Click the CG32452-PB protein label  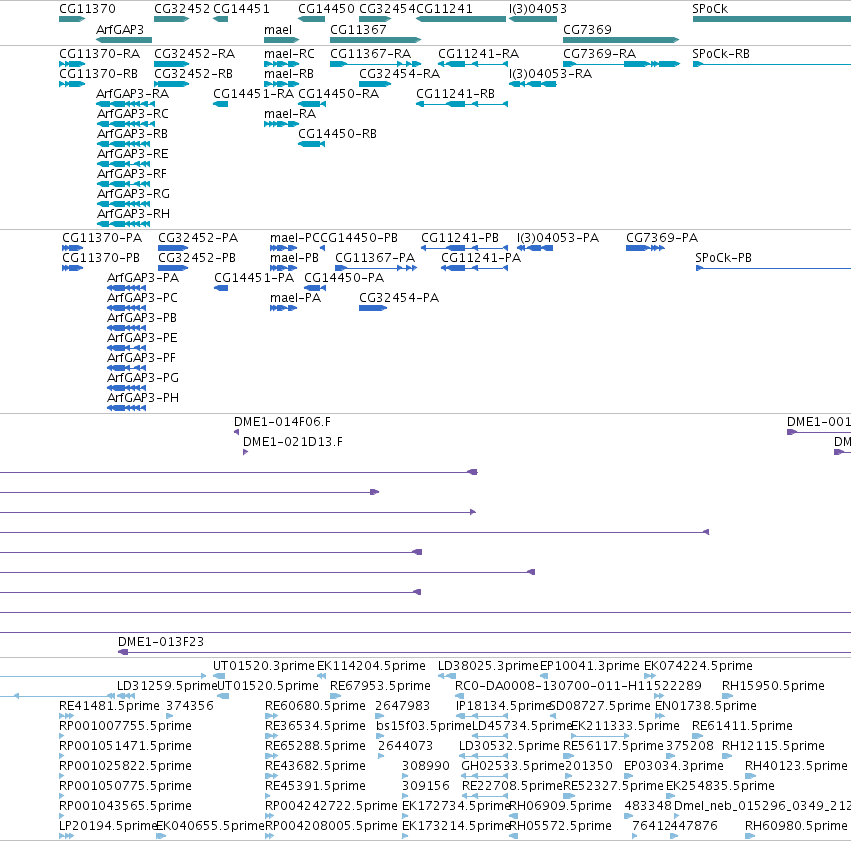(x=196, y=258)
